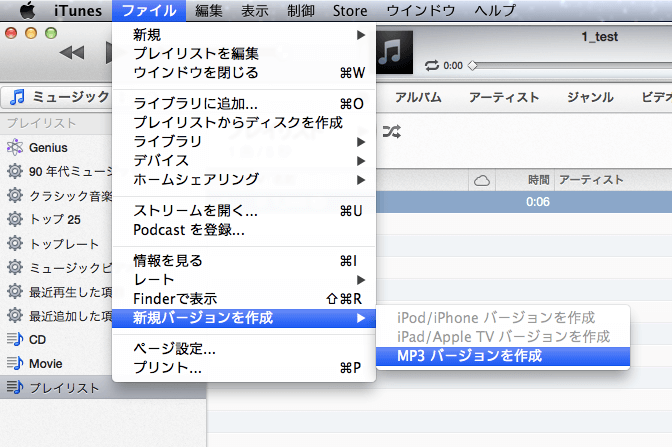The height and width of the screenshot is (447, 672).
Task: Open the ウインドウ menu
Action: tap(420, 10)
